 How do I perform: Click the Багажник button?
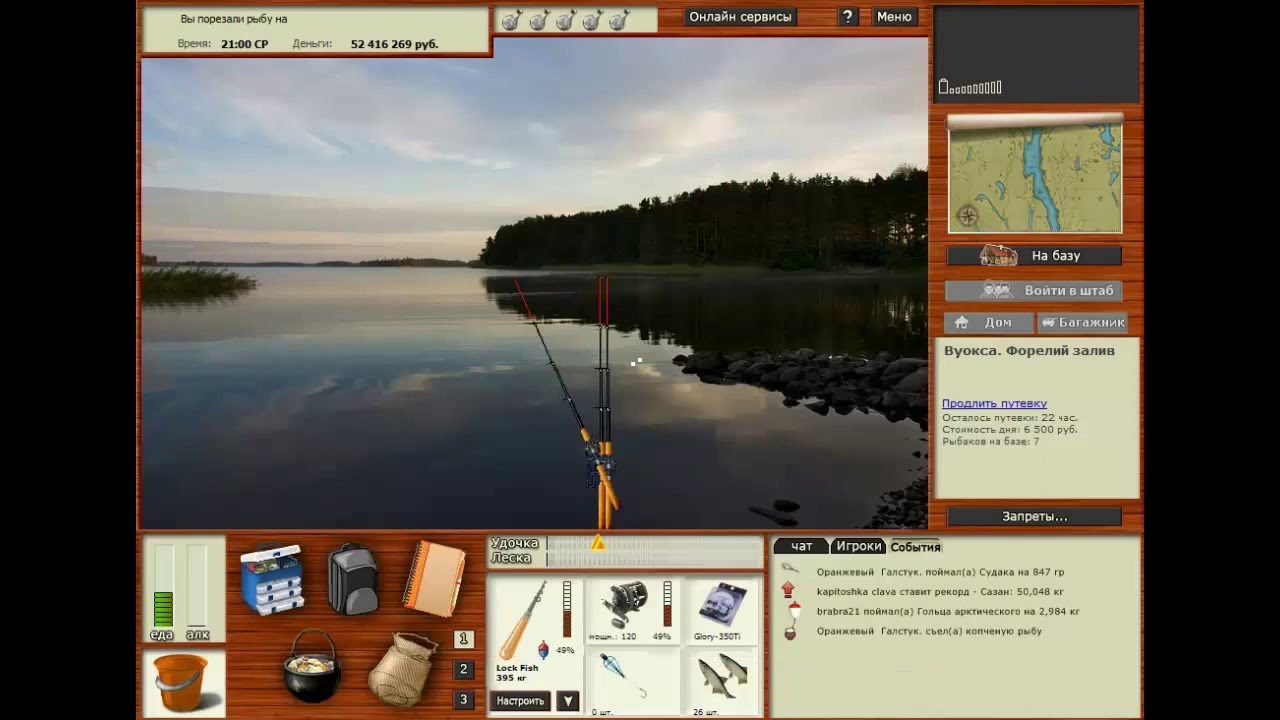pyautogui.click(x=1083, y=322)
